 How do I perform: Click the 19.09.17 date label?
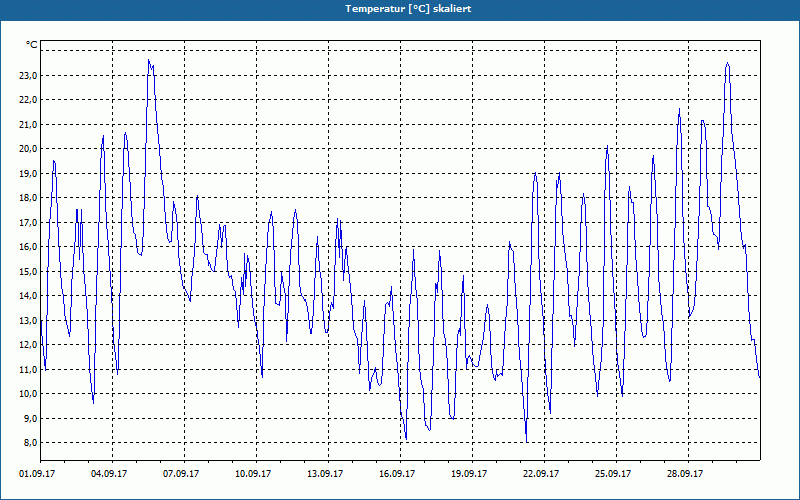click(x=469, y=473)
